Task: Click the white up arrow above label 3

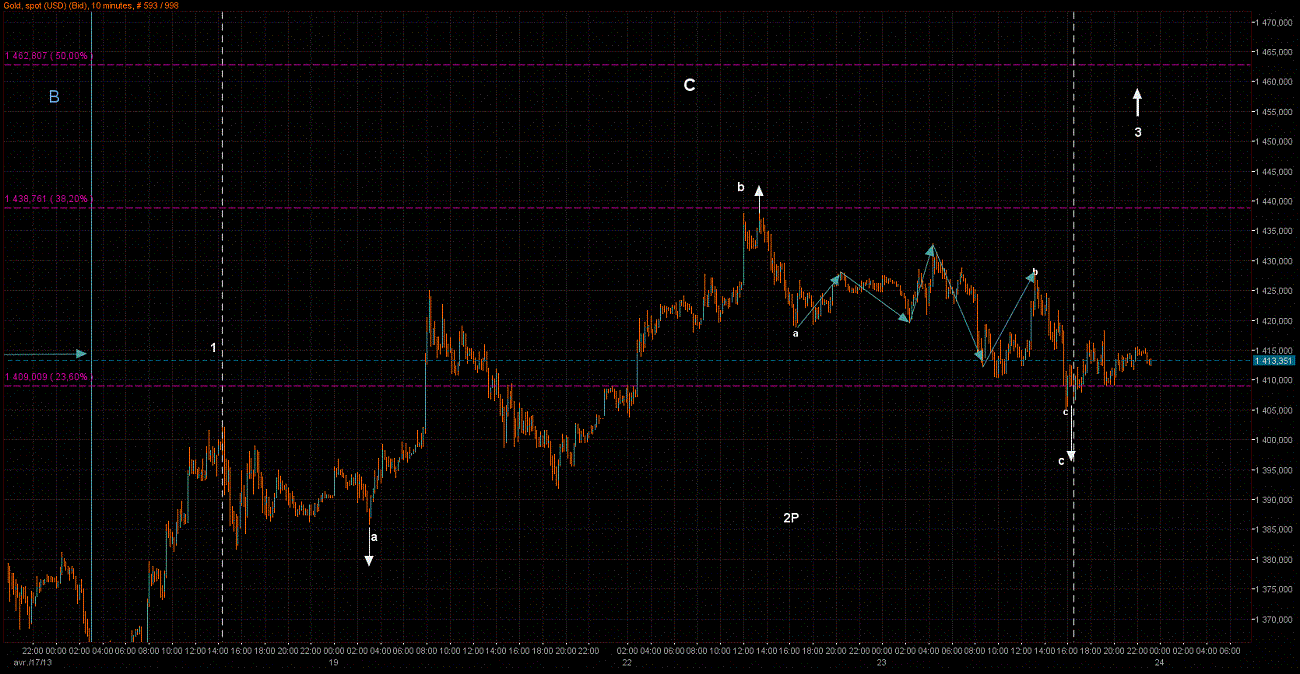Action: pyautogui.click(x=1137, y=102)
